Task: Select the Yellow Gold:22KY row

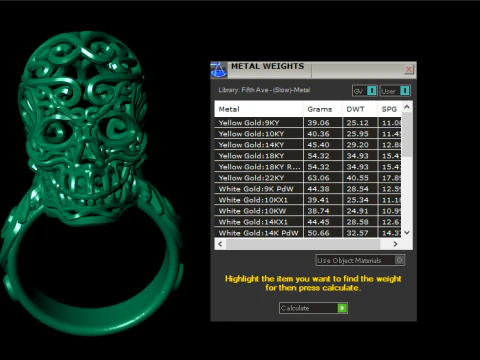Action: [x=308, y=178]
